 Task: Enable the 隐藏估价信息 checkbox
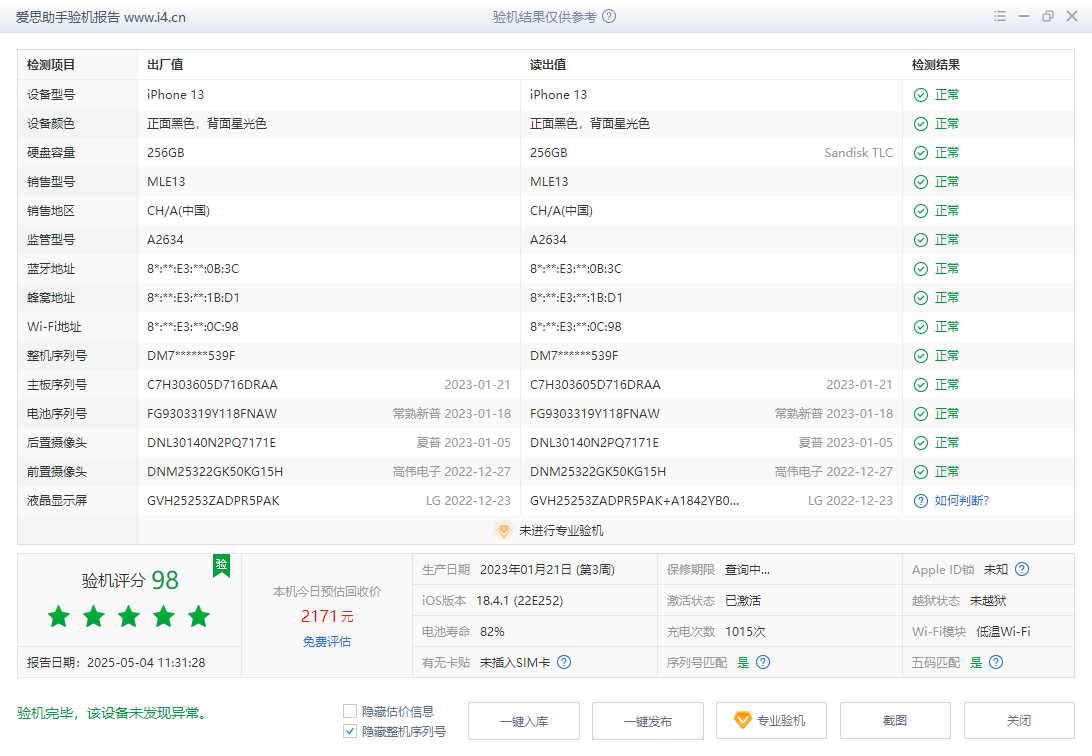(350, 711)
